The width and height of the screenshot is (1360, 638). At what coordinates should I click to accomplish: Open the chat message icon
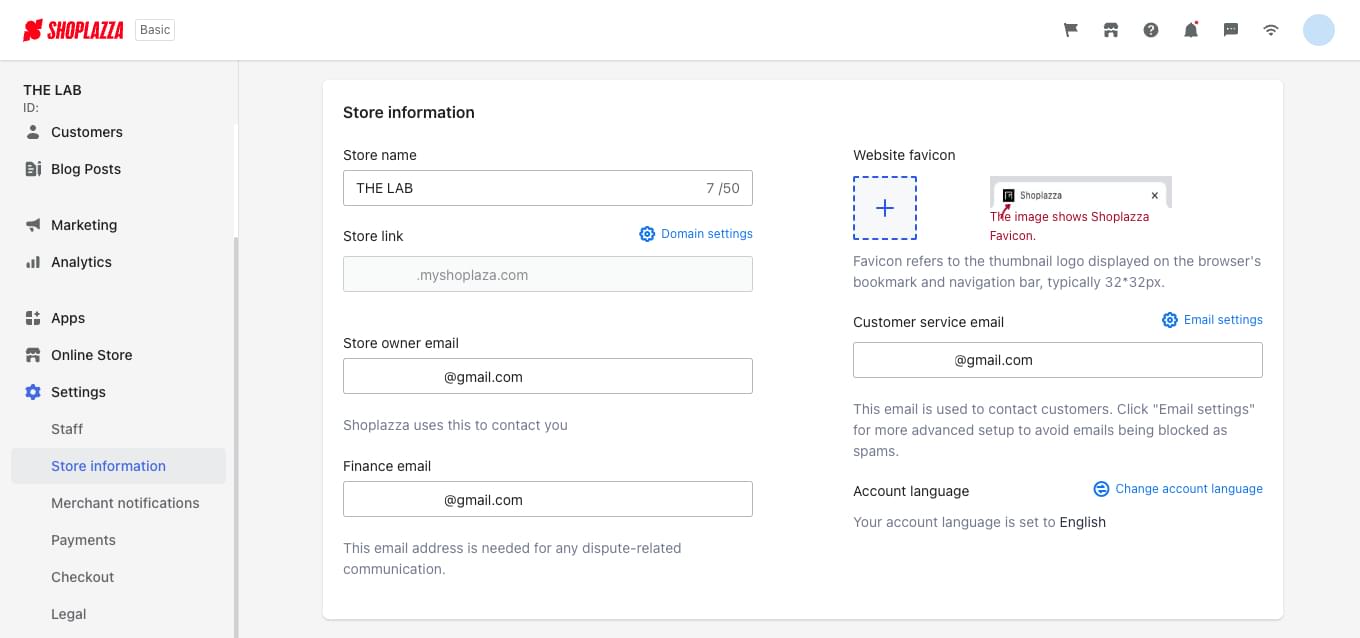1231,30
